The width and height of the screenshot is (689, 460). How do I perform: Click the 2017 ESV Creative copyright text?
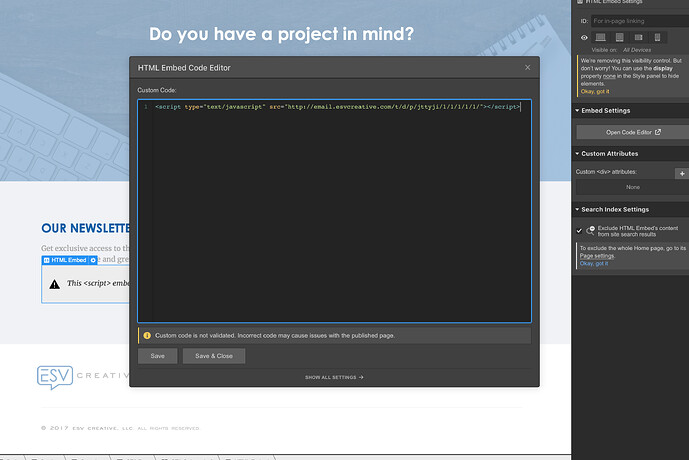coord(120,428)
